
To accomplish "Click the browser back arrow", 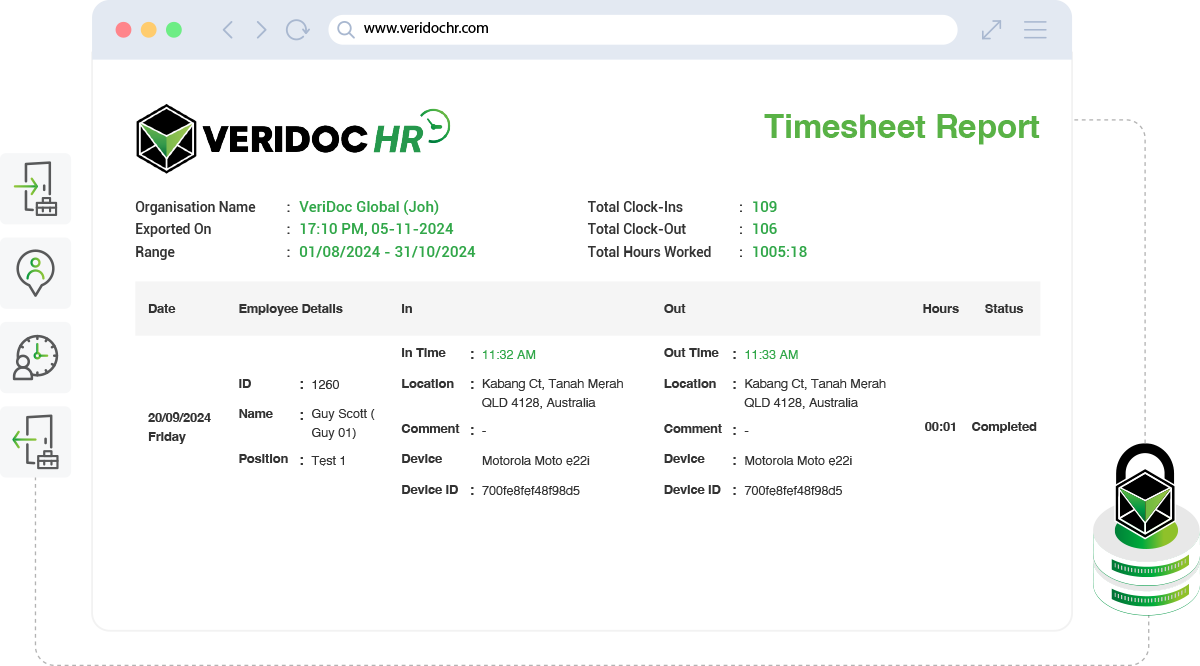I will point(228,30).
